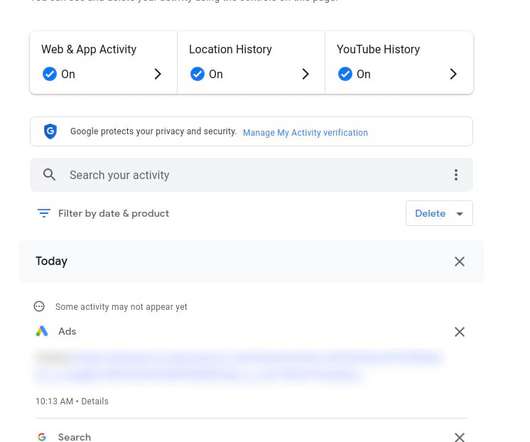The width and height of the screenshot is (530, 442).
Task: Toggle the Location History On checkmark
Action: pos(197,74)
